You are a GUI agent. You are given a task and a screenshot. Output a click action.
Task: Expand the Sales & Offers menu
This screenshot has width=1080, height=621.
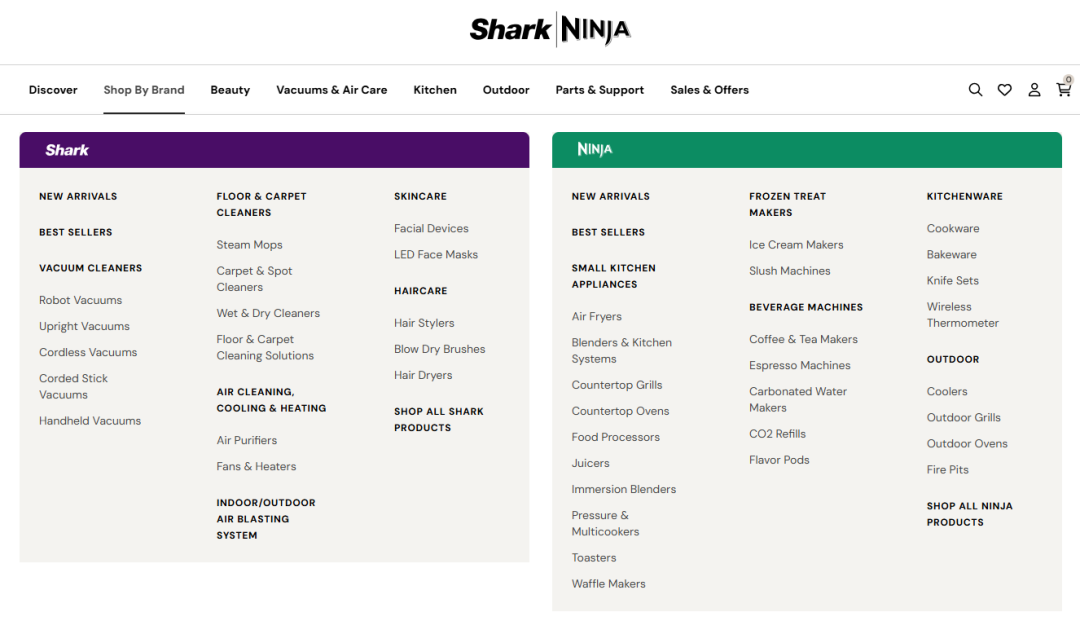coord(709,90)
